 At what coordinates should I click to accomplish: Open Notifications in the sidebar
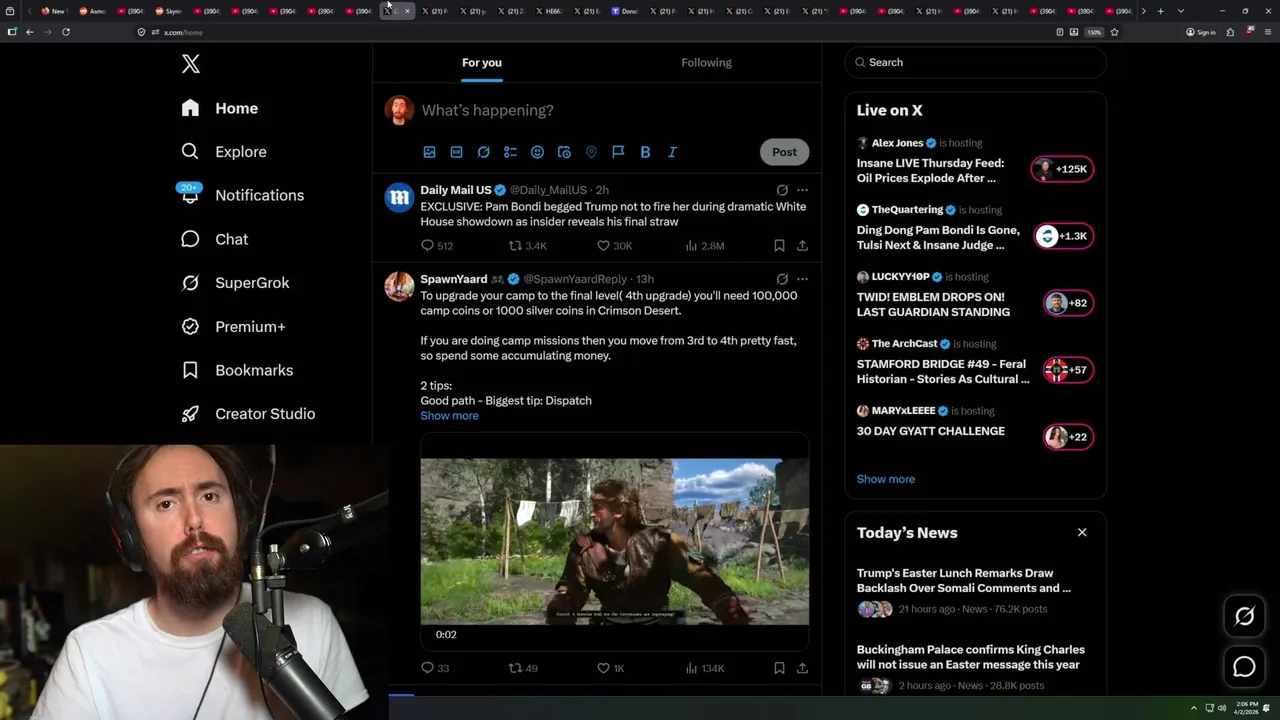(241, 195)
